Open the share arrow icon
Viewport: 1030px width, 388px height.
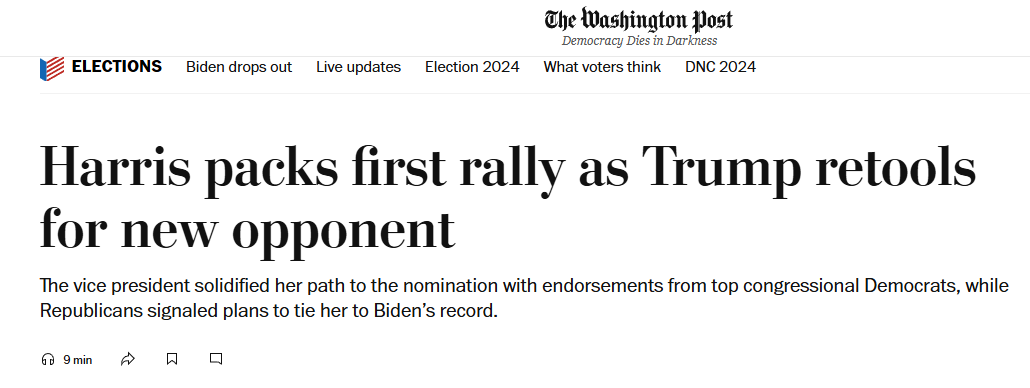coord(128,359)
